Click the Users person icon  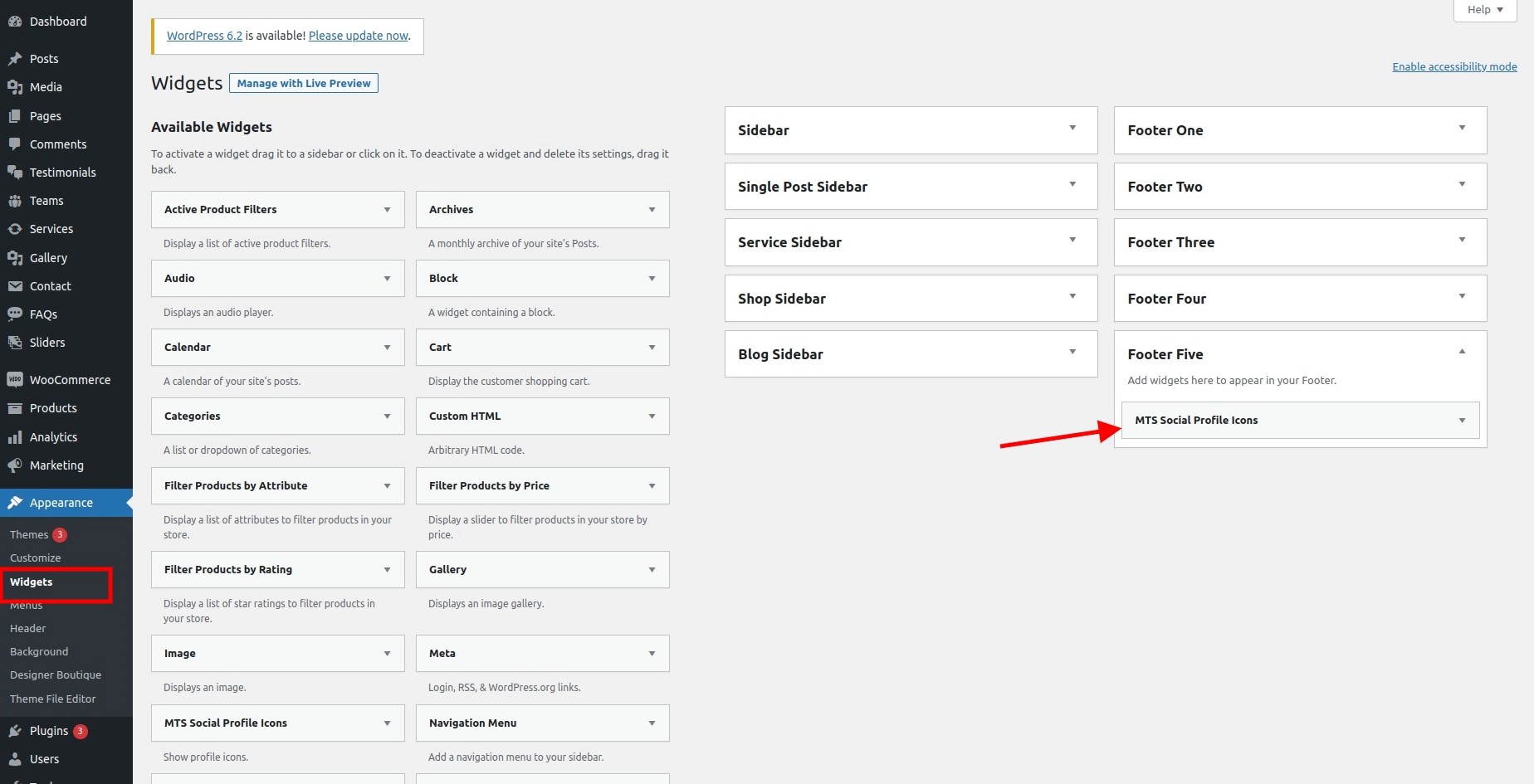(15, 759)
